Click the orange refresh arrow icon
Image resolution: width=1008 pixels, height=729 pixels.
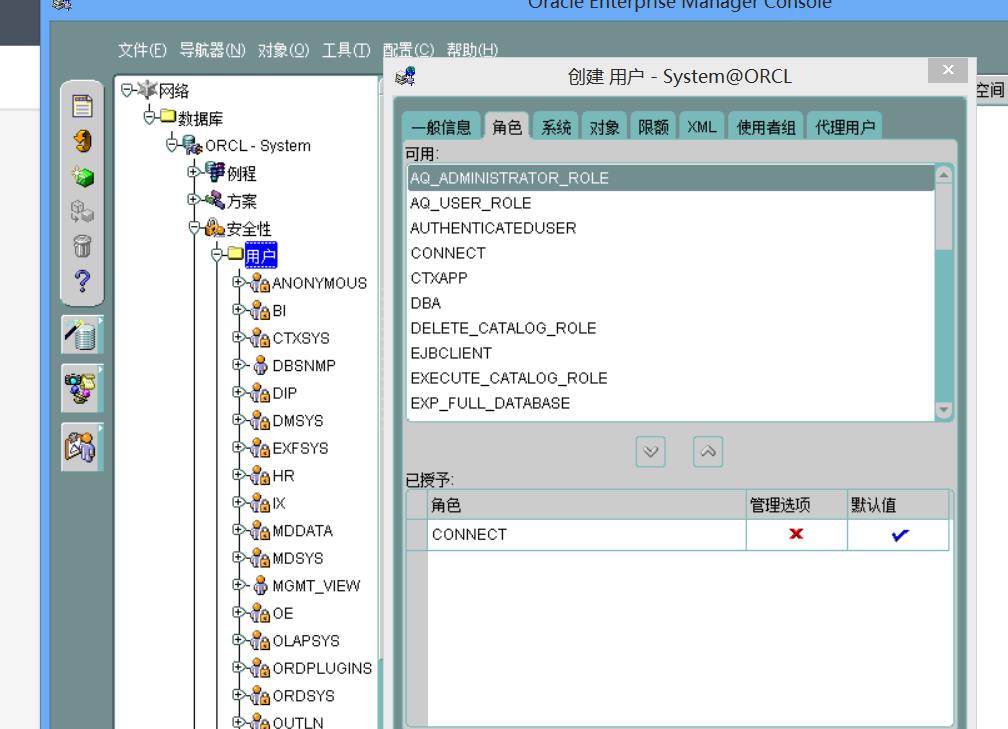82,141
